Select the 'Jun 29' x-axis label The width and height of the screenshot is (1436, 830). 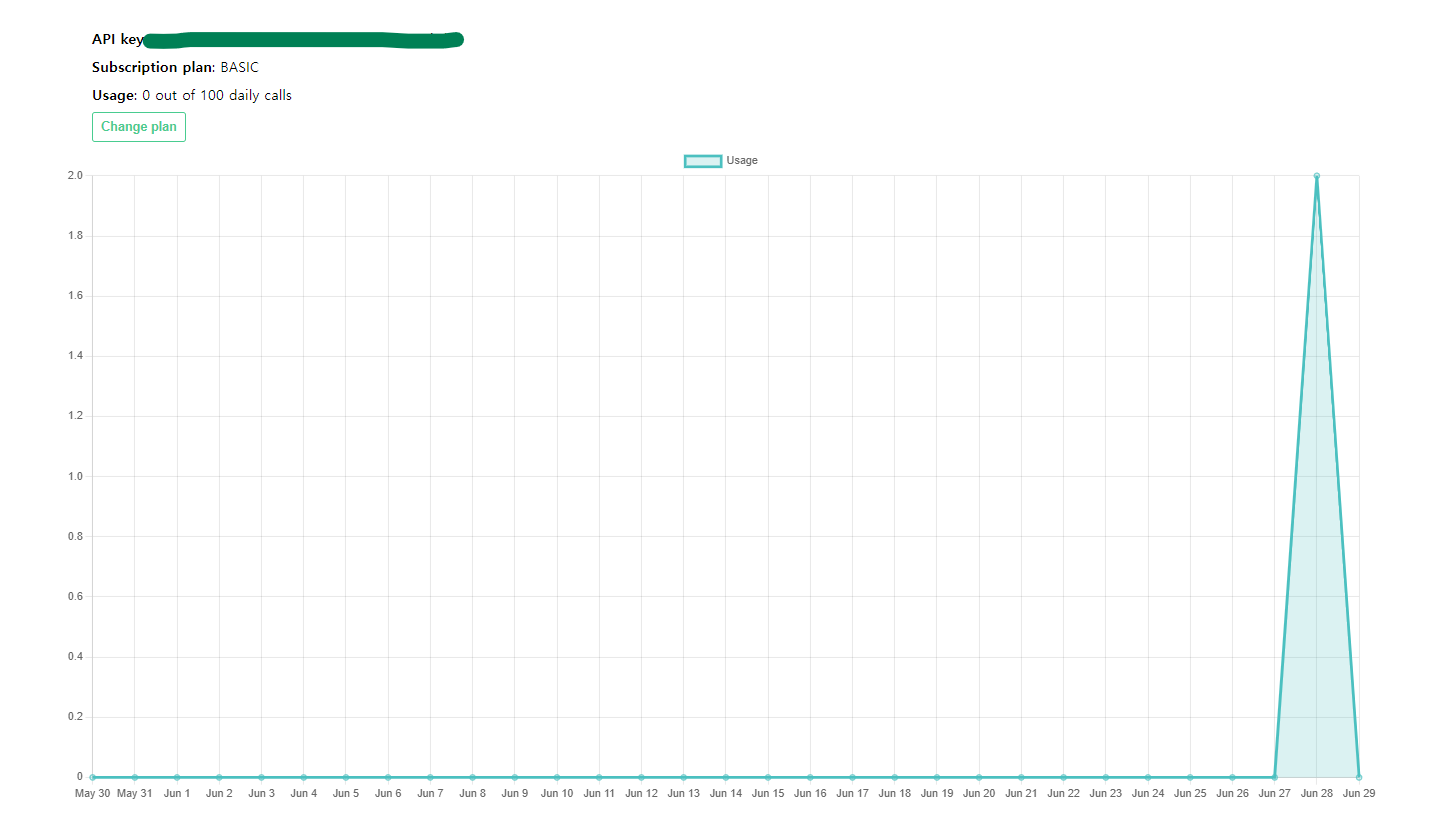1358,794
